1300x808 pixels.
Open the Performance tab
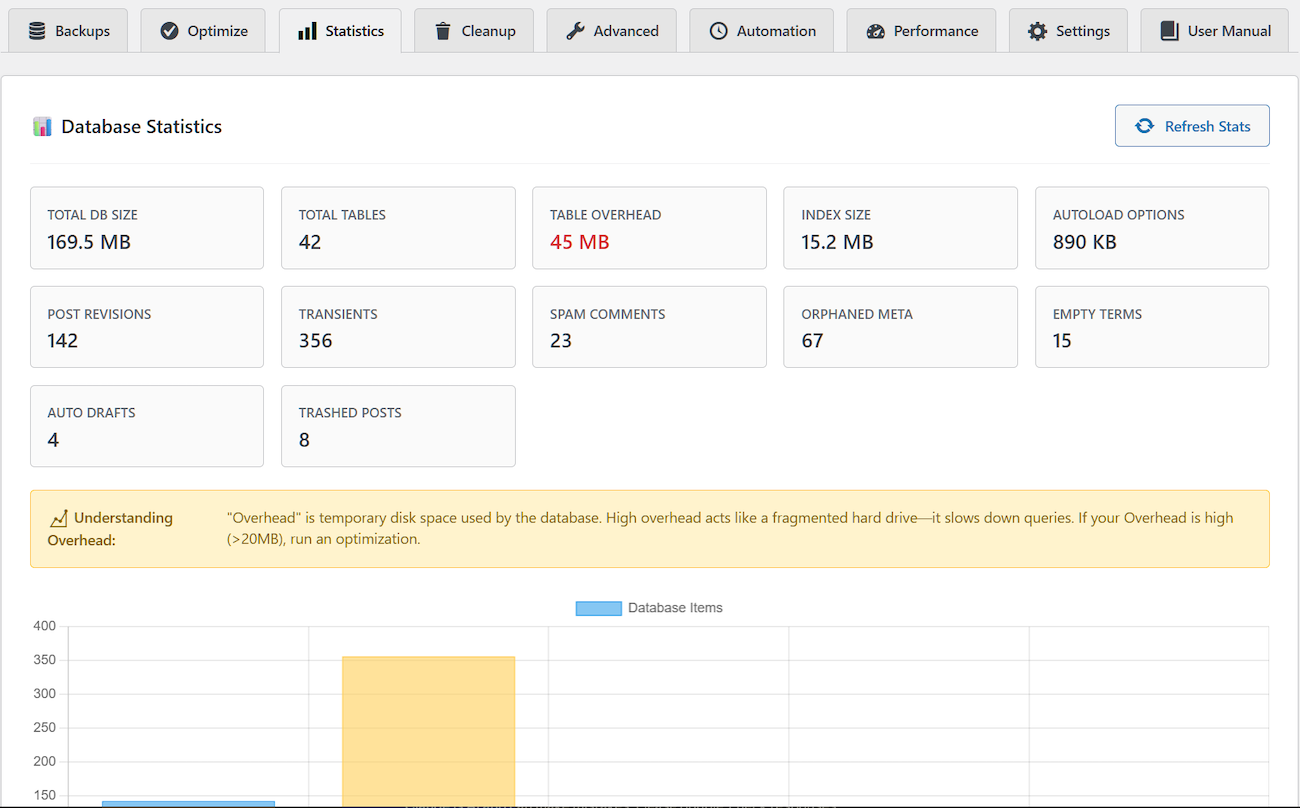tap(921, 31)
